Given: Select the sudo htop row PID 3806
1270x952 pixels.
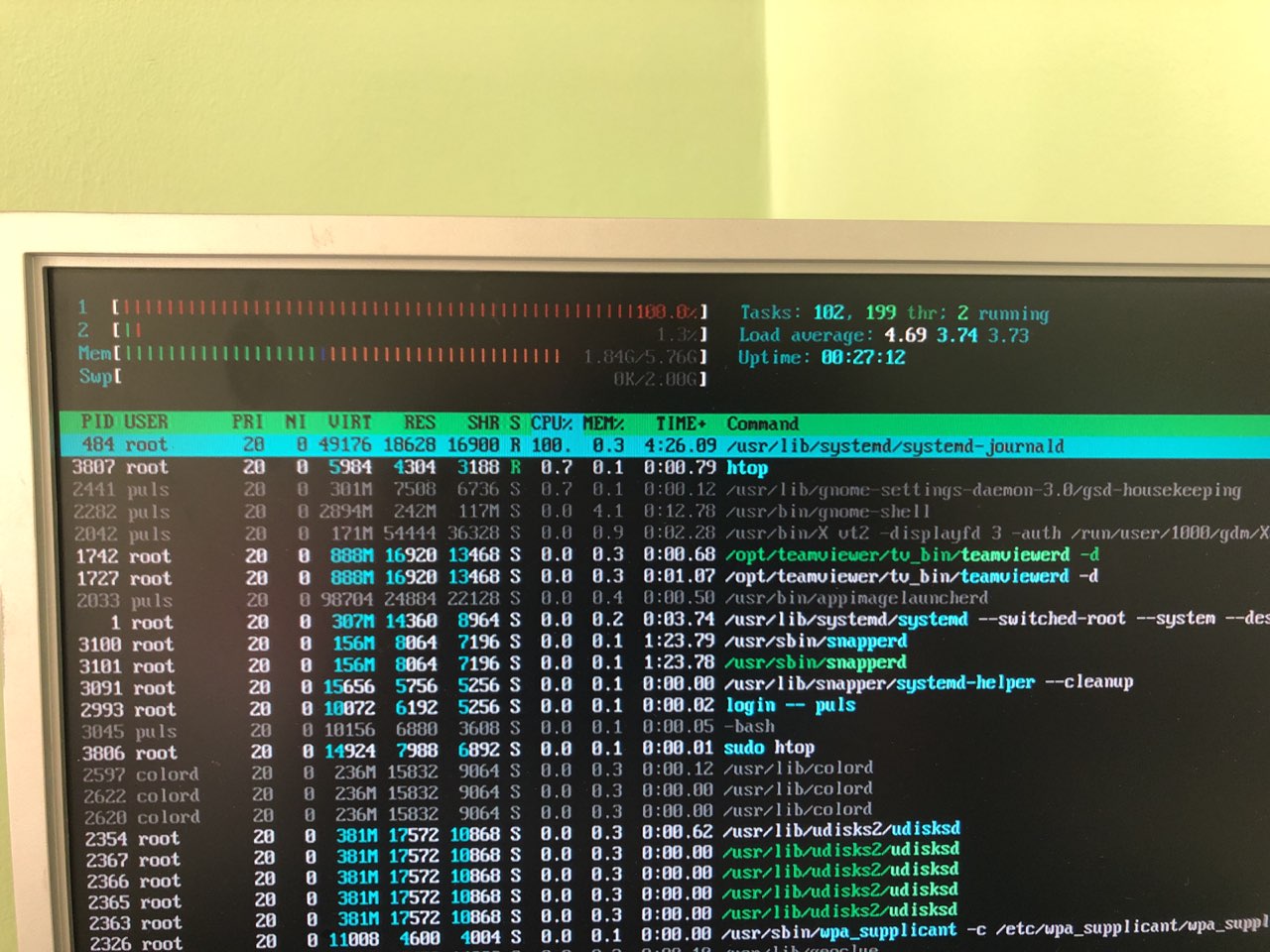Looking at the screenshot, I should click(665, 752).
